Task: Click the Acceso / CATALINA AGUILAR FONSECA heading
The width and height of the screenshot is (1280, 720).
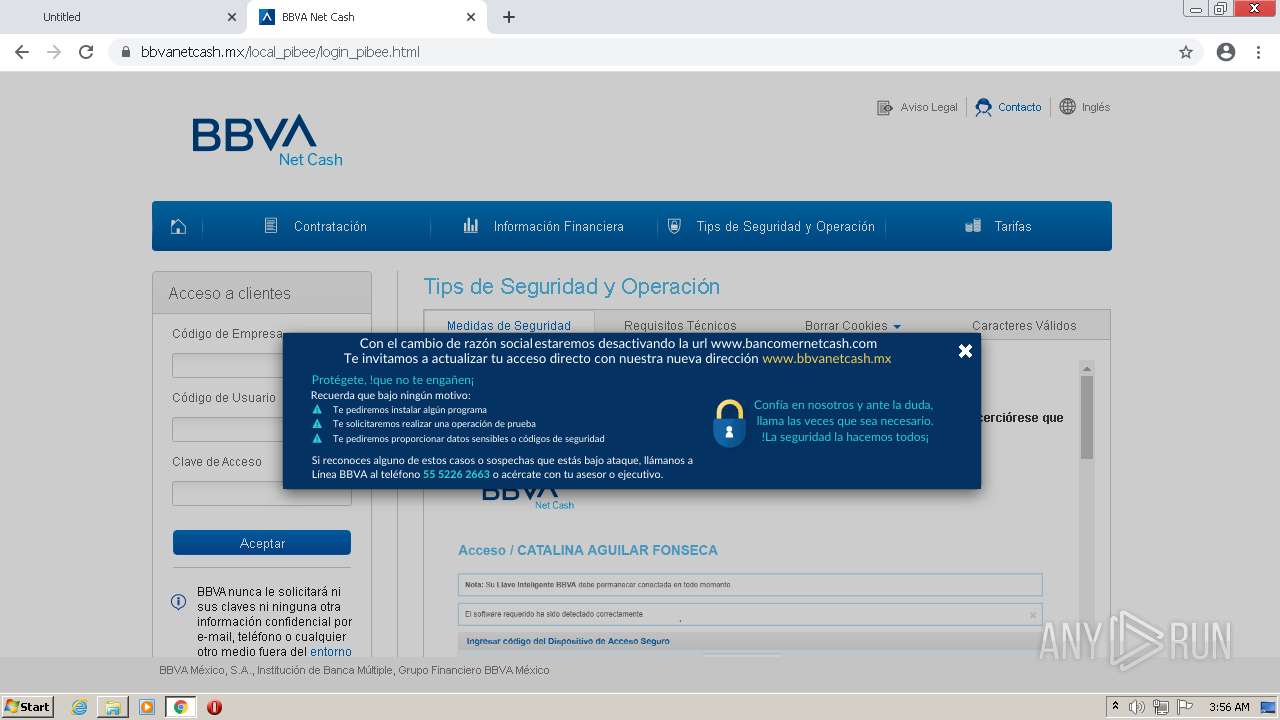Action: [x=588, y=550]
